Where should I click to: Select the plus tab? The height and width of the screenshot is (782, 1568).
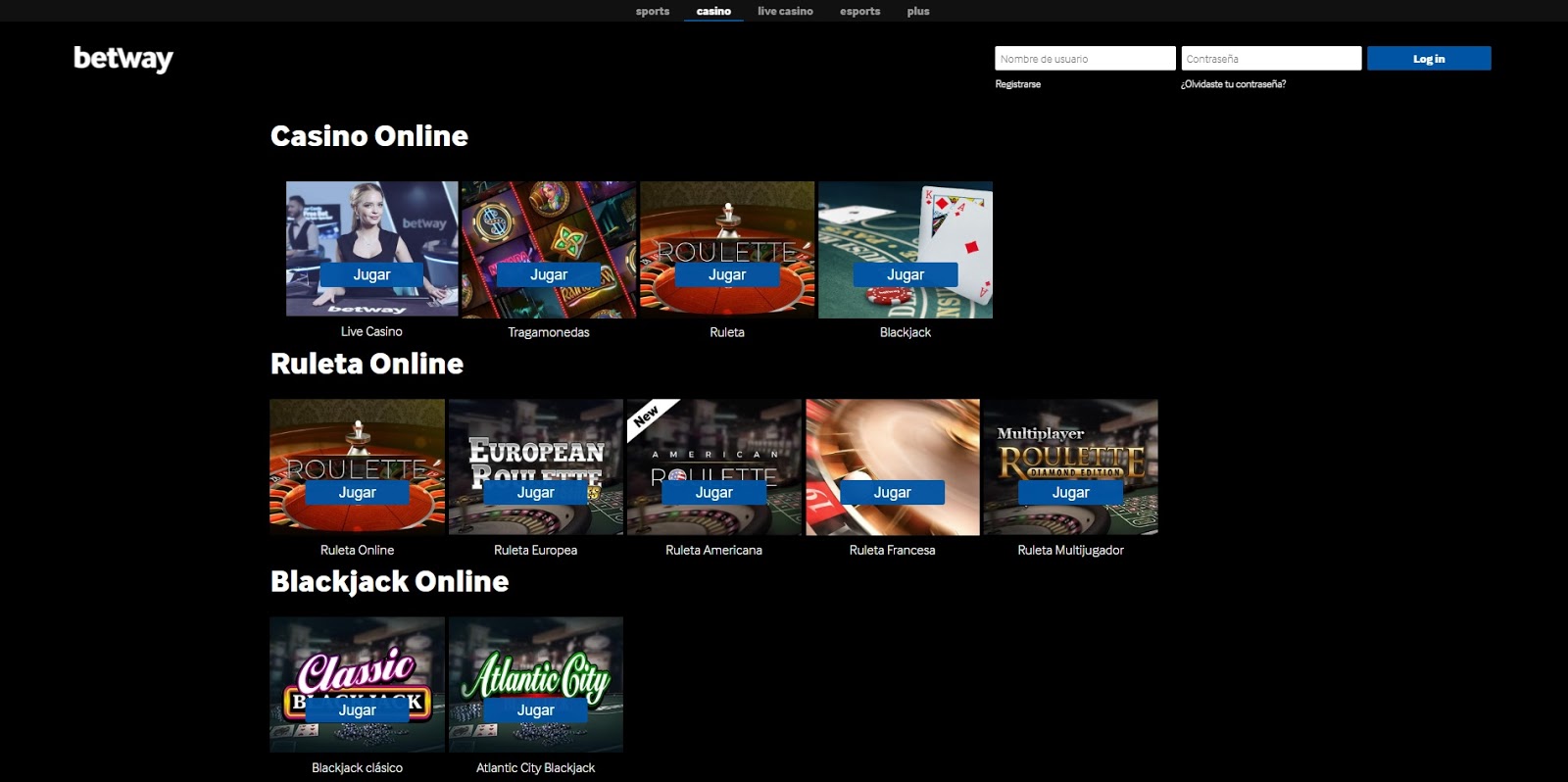(918, 12)
